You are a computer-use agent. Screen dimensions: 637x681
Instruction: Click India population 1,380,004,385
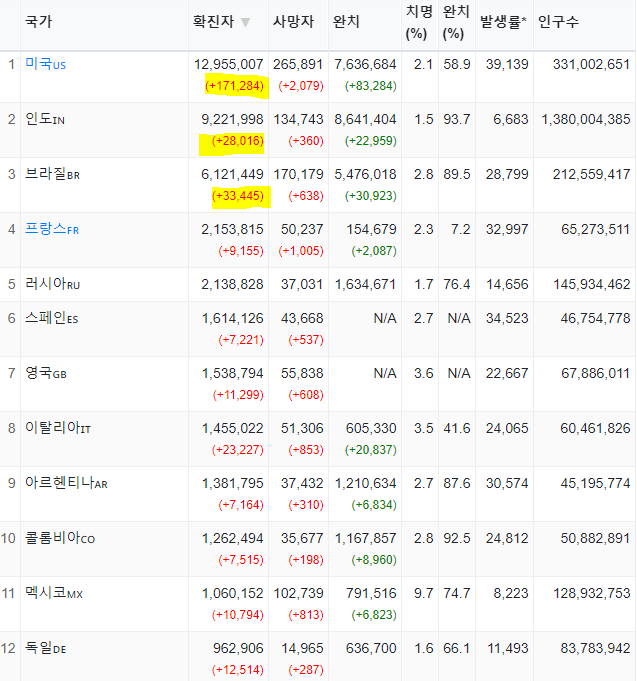click(586, 119)
